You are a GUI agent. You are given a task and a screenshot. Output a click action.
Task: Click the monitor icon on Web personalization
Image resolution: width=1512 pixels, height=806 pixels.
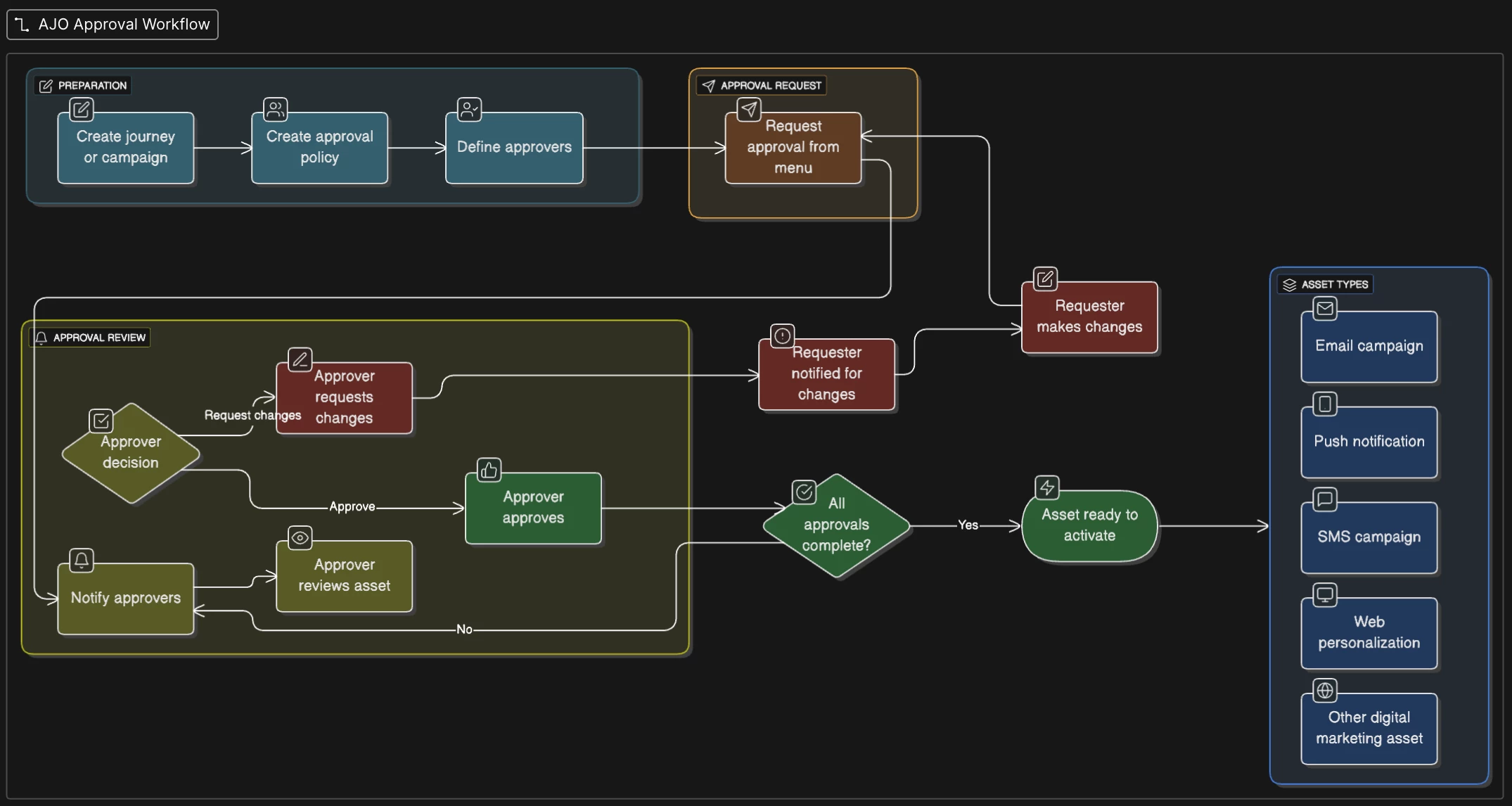(1325, 595)
